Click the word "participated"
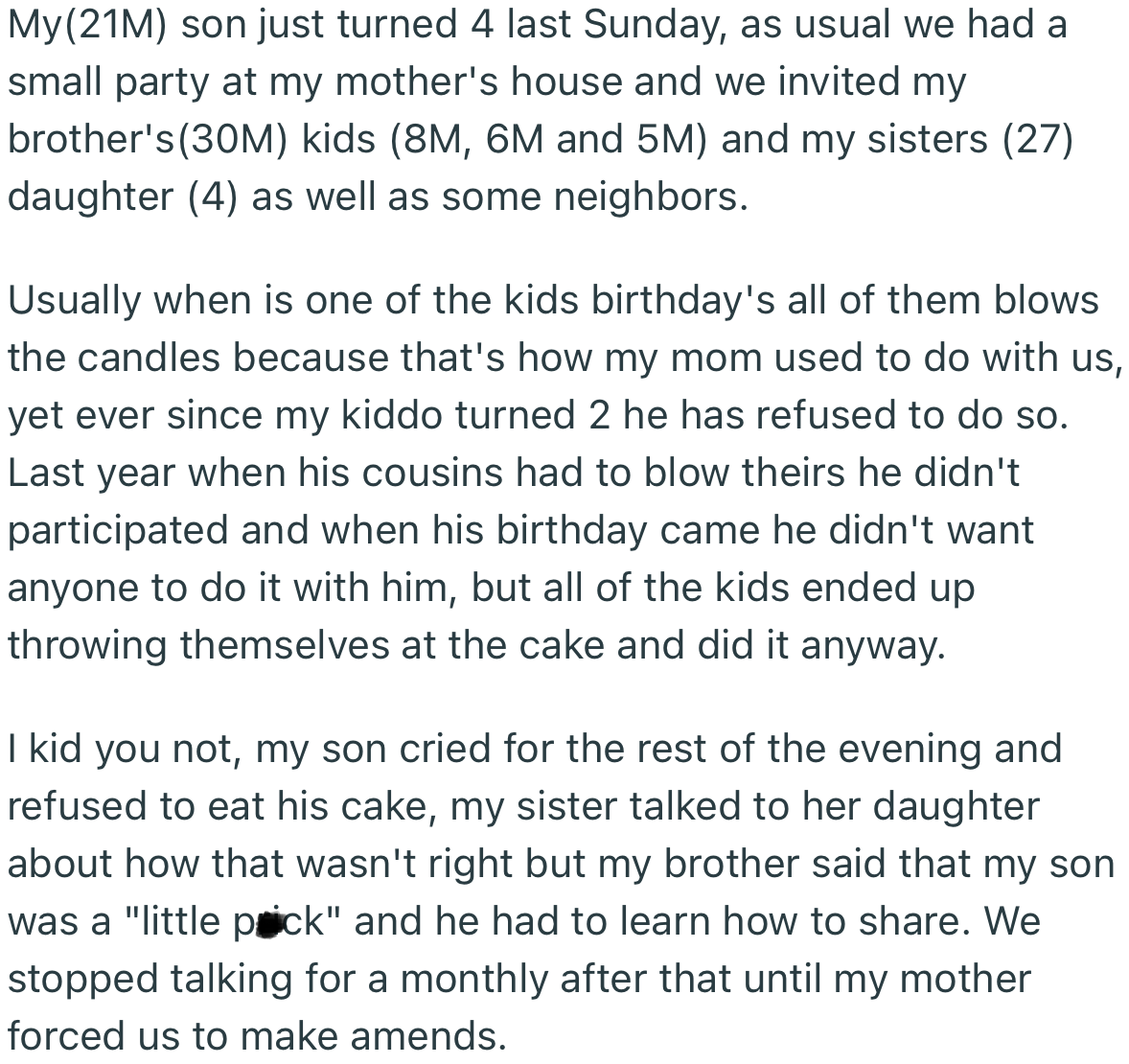 point(118,531)
